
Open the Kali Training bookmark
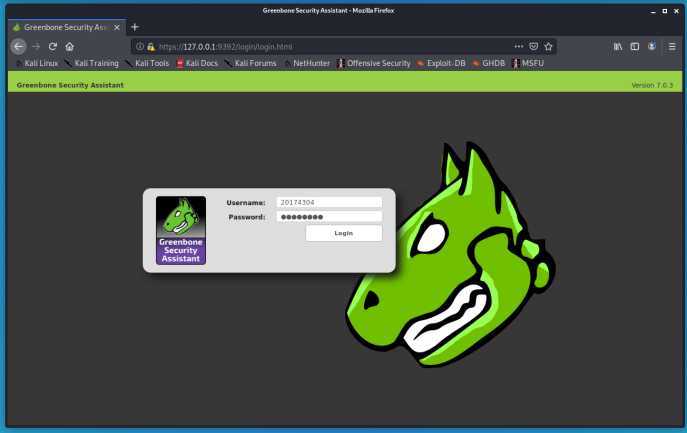92,63
